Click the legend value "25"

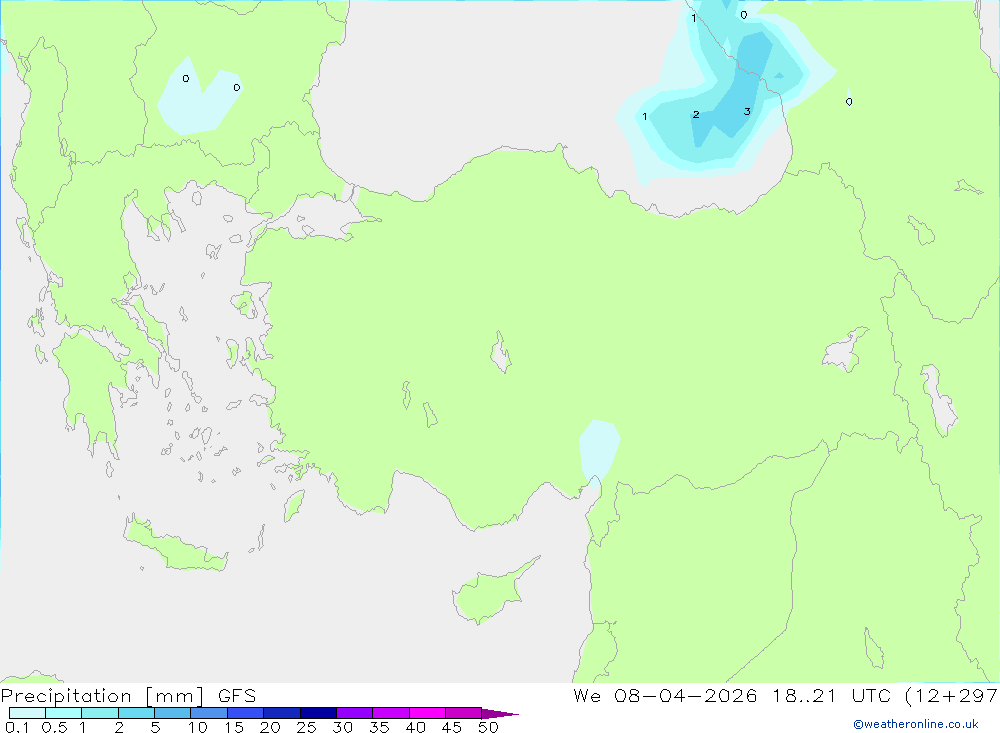pyautogui.click(x=306, y=727)
